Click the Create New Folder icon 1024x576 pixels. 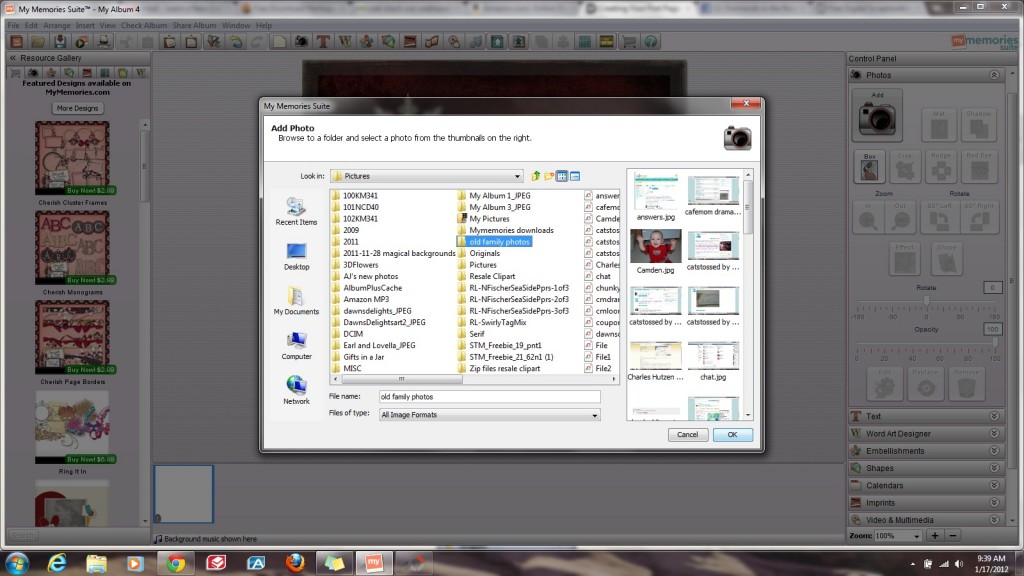click(x=549, y=176)
